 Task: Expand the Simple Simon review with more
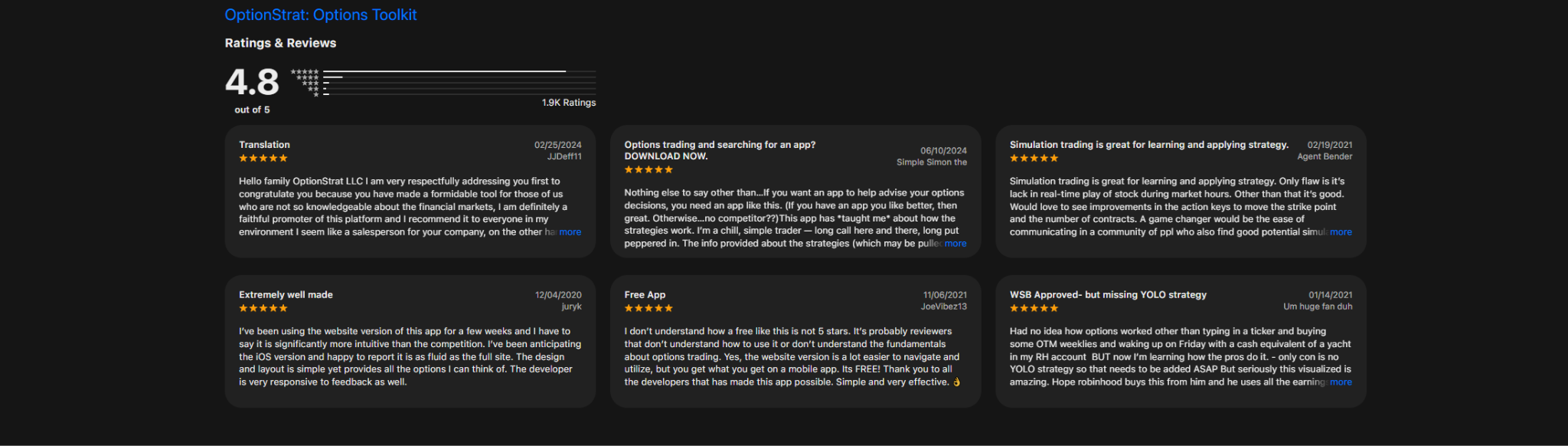coord(955,244)
